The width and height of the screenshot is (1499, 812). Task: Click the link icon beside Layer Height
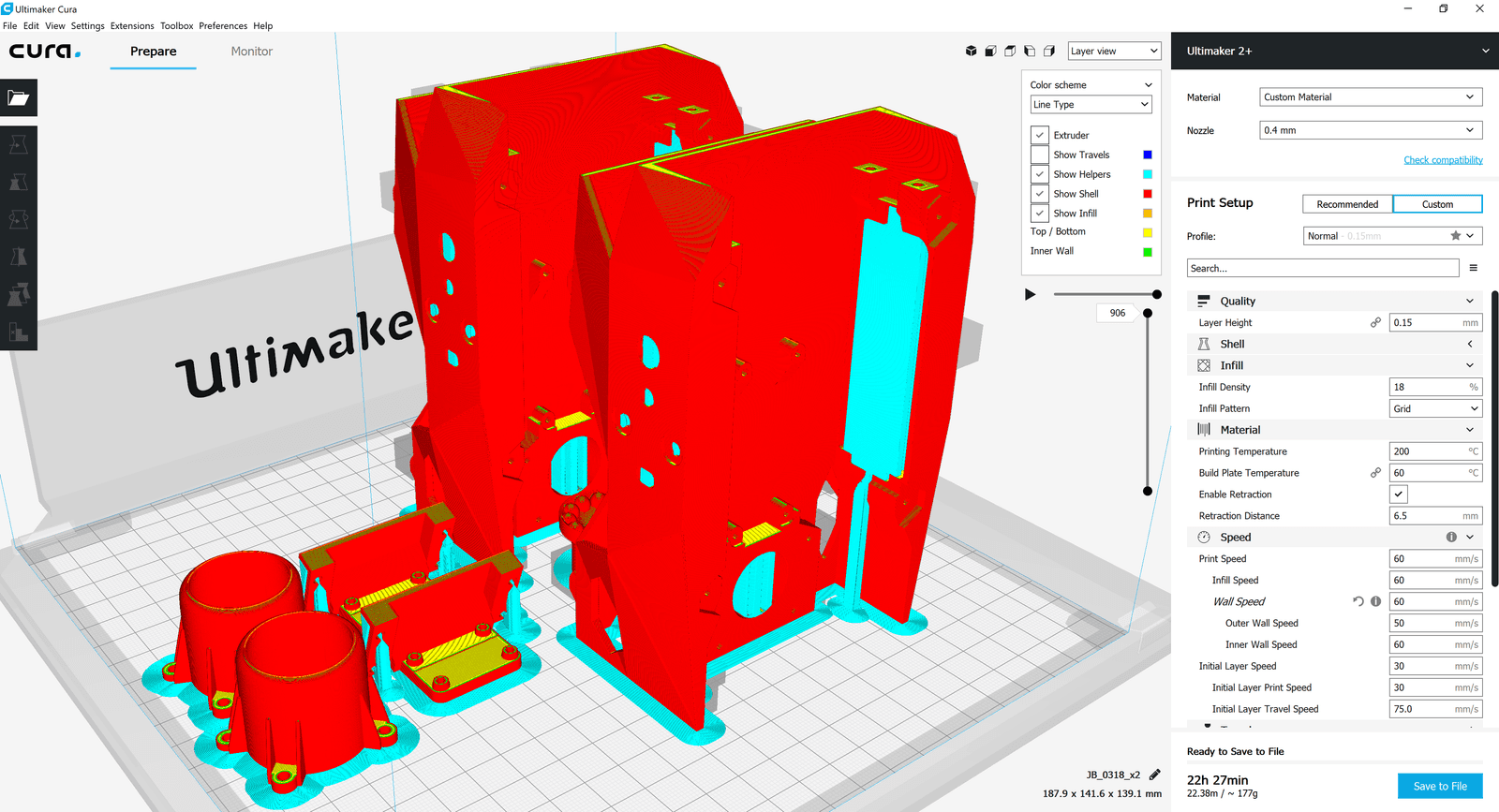point(1375,322)
